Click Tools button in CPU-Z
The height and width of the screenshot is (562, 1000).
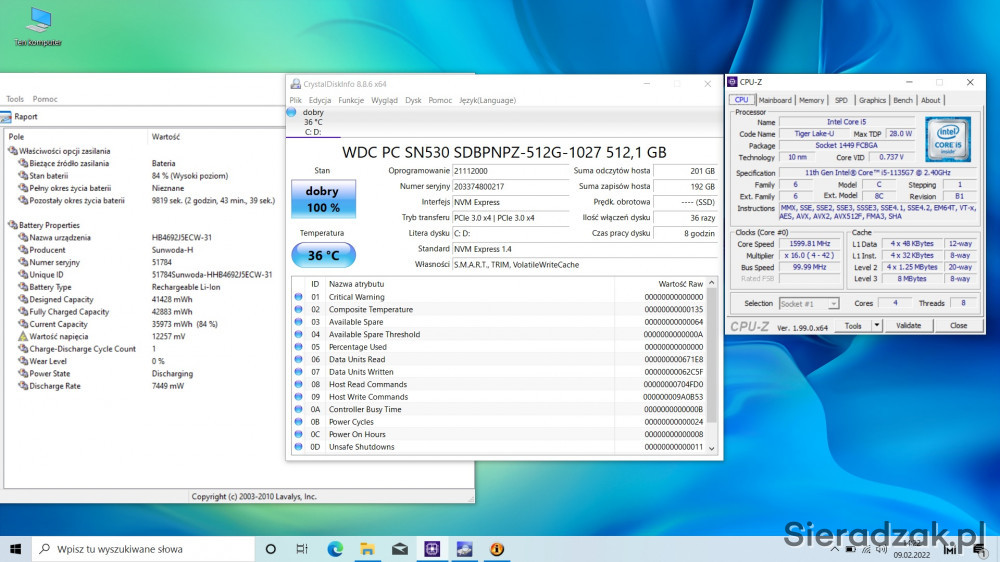point(853,325)
